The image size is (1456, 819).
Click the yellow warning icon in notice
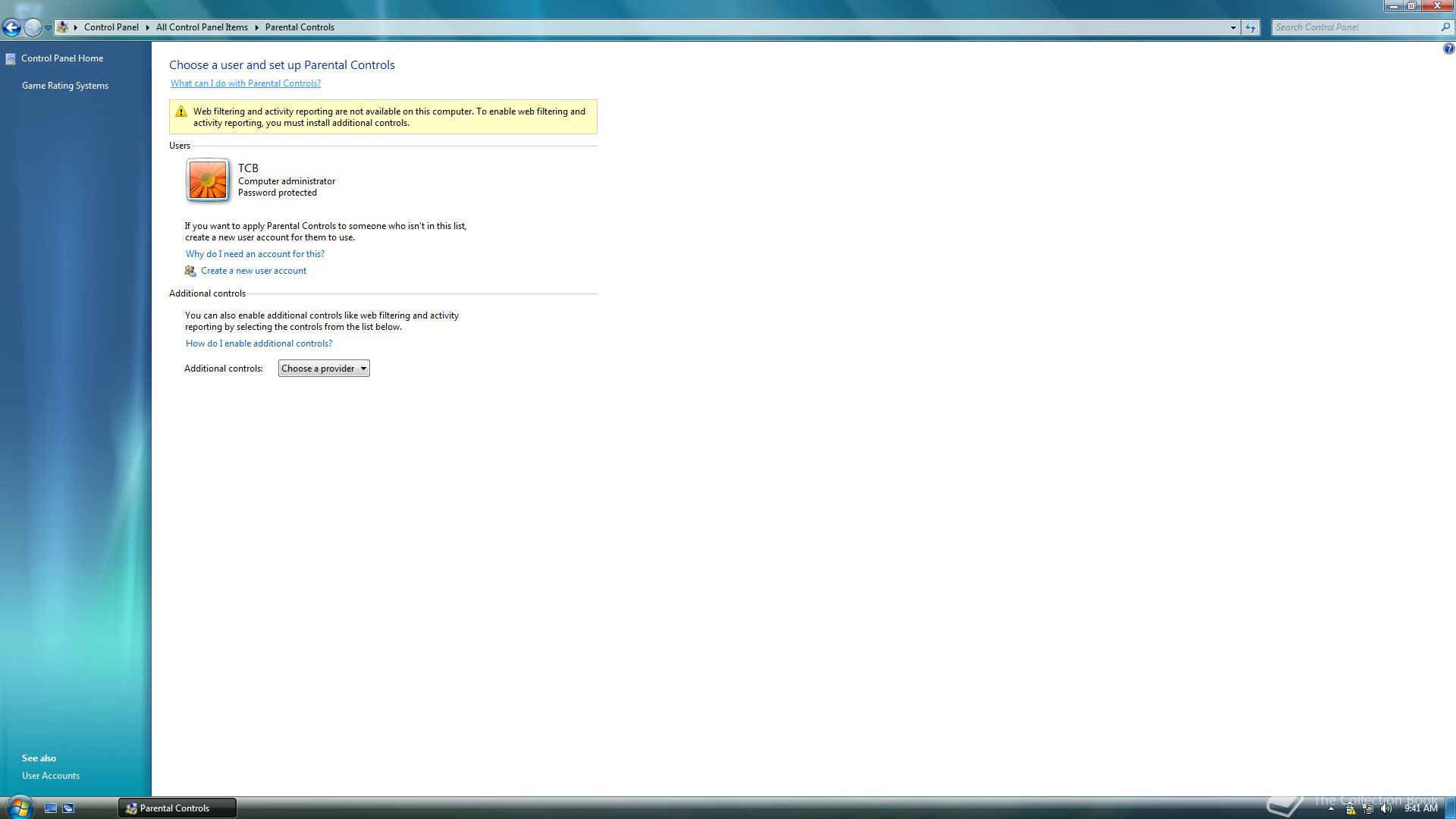181,111
